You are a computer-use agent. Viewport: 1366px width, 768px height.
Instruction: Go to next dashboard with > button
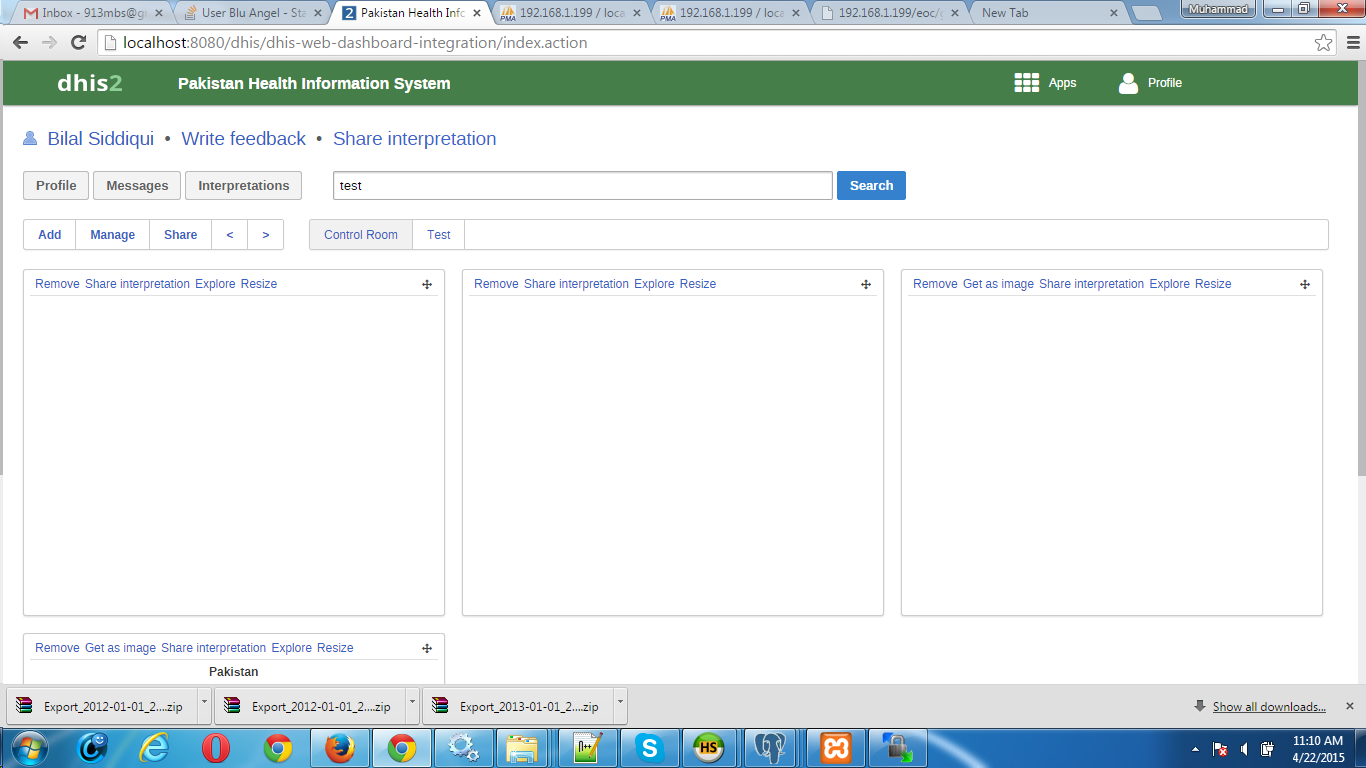click(265, 235)
